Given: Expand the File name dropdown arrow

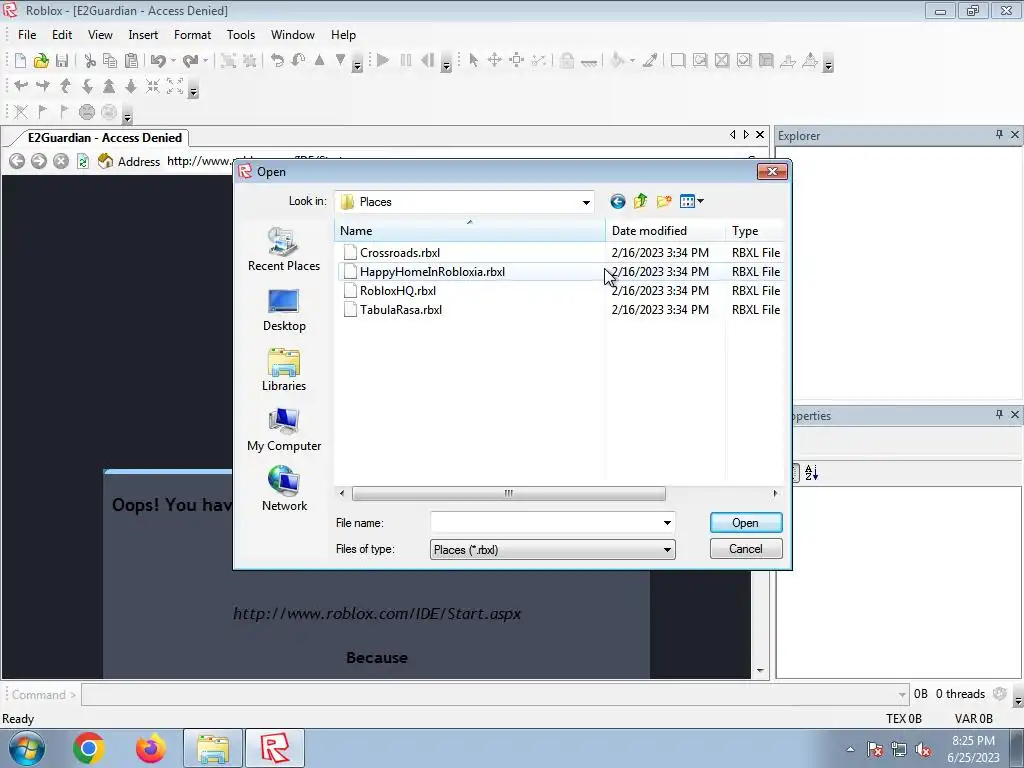Looking at the screenshot, I should [x=667, y=522].
